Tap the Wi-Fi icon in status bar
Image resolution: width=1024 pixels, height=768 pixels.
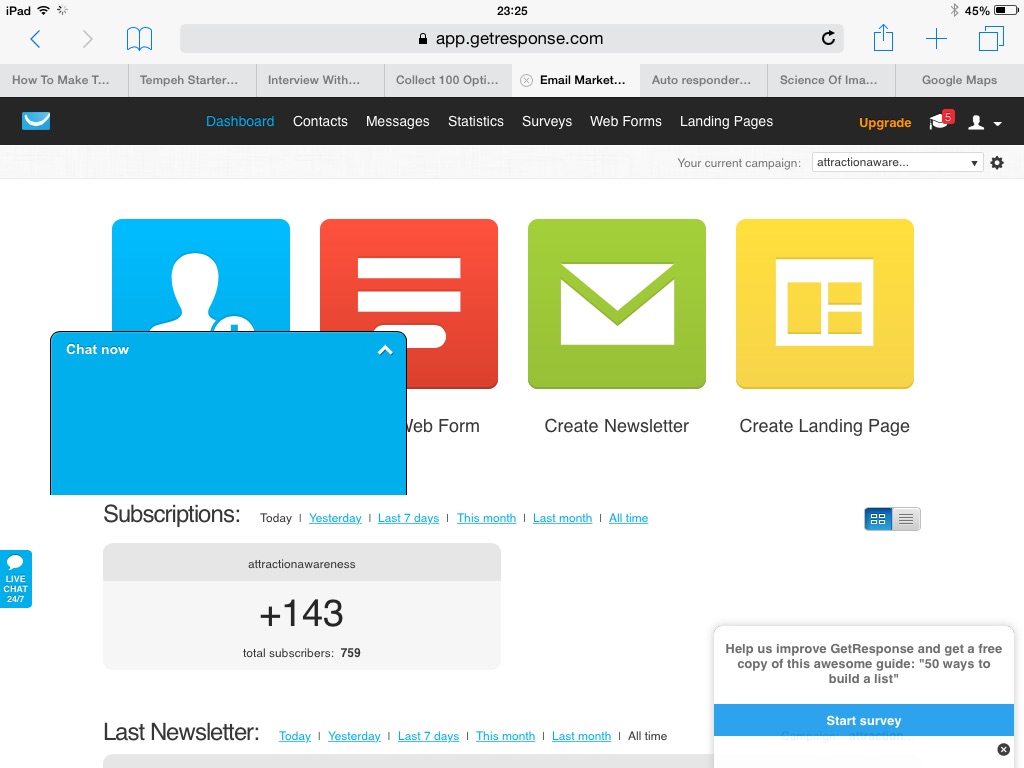point(43,10)
